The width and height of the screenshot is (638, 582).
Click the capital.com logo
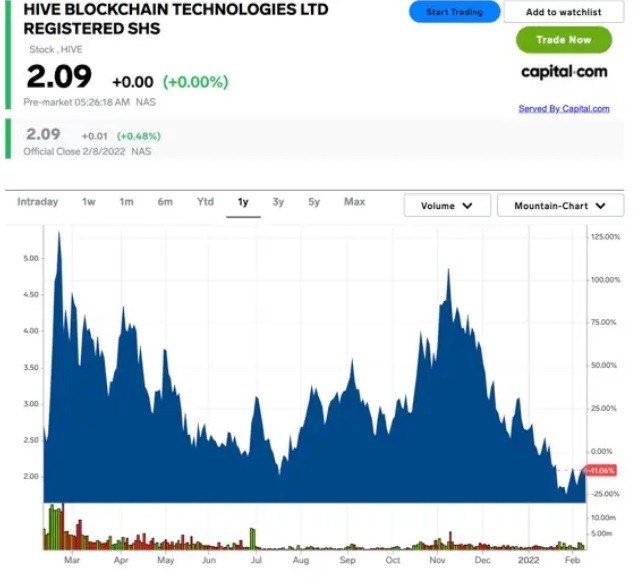[564, 72]
